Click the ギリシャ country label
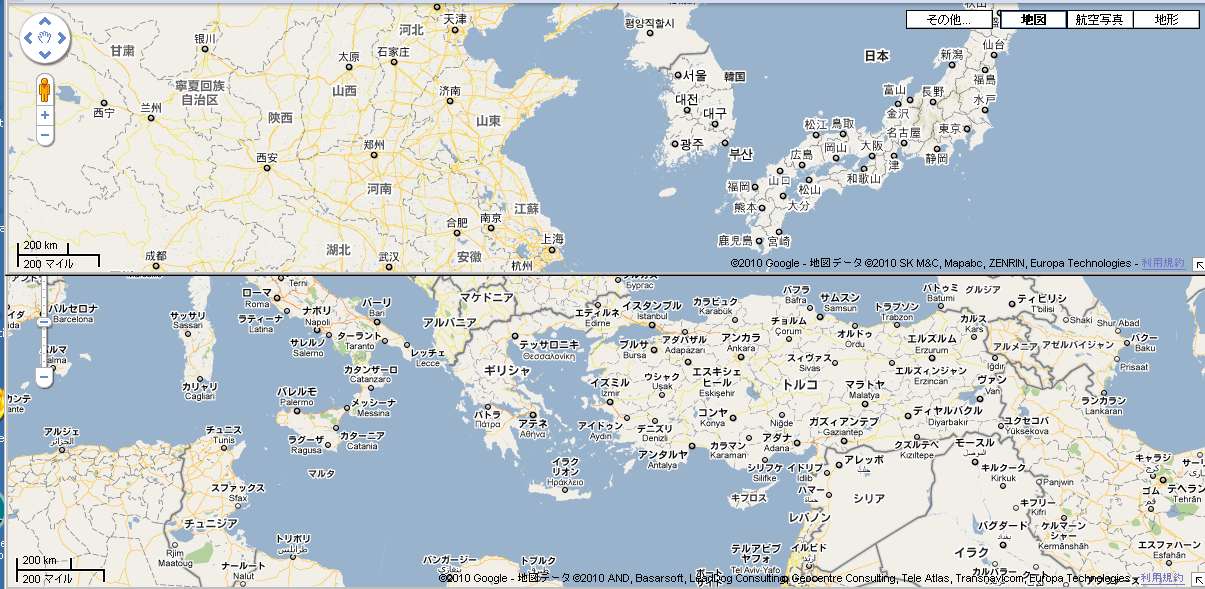 pos(507,370)
